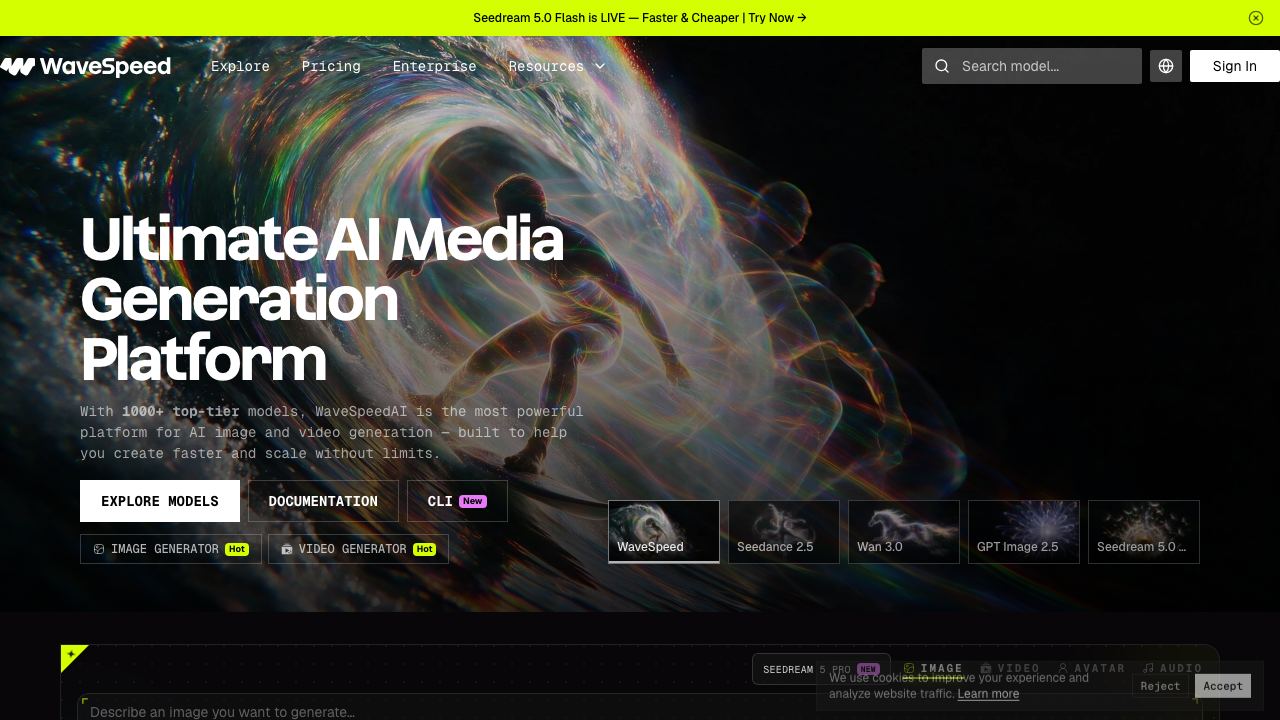Select the Seedream 5.0 thumbnail
The width and height of the screenshot is (1280, 720).
[x=1144, y=532]
